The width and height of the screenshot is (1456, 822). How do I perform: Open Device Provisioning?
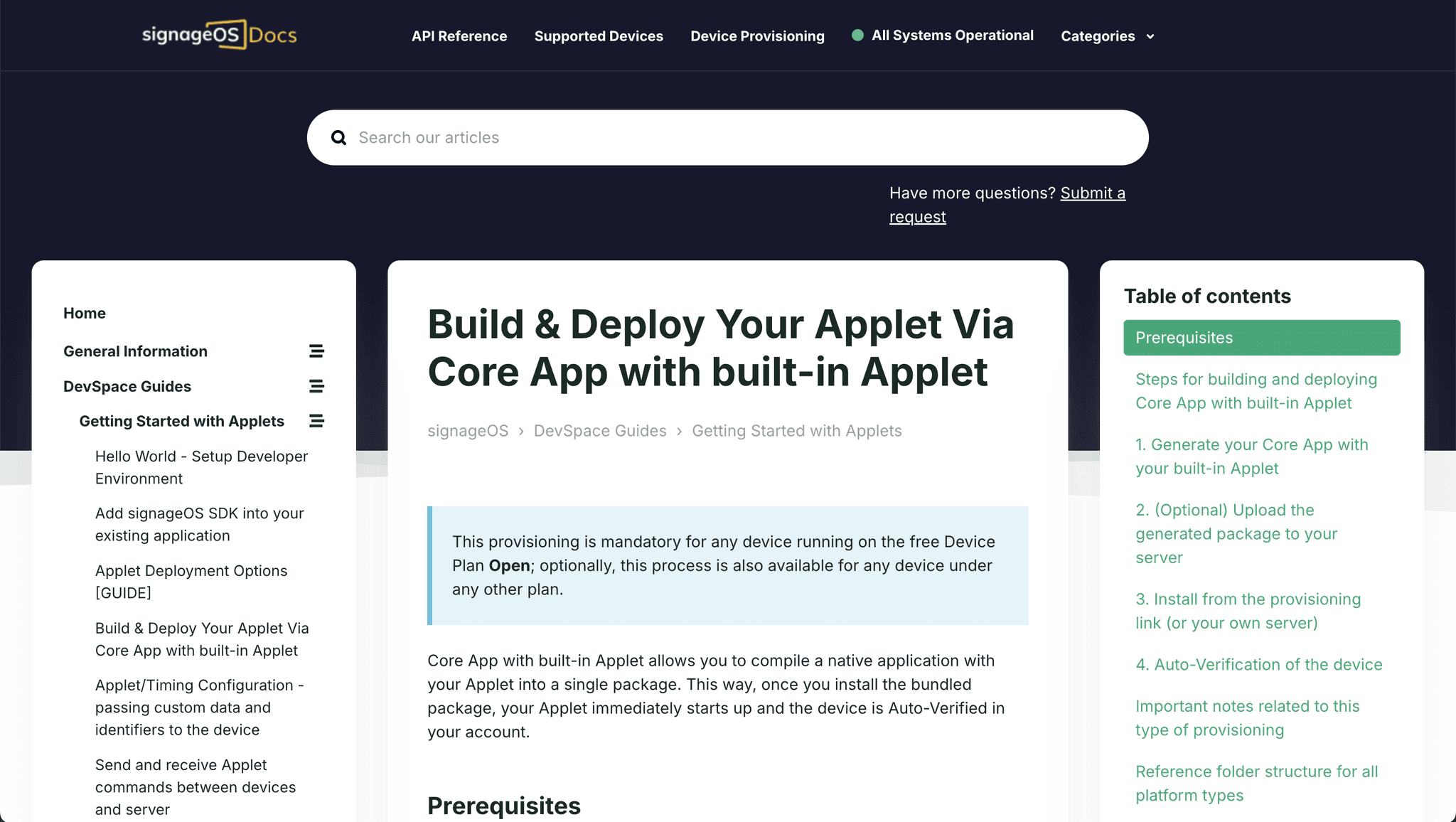point(757,36)
